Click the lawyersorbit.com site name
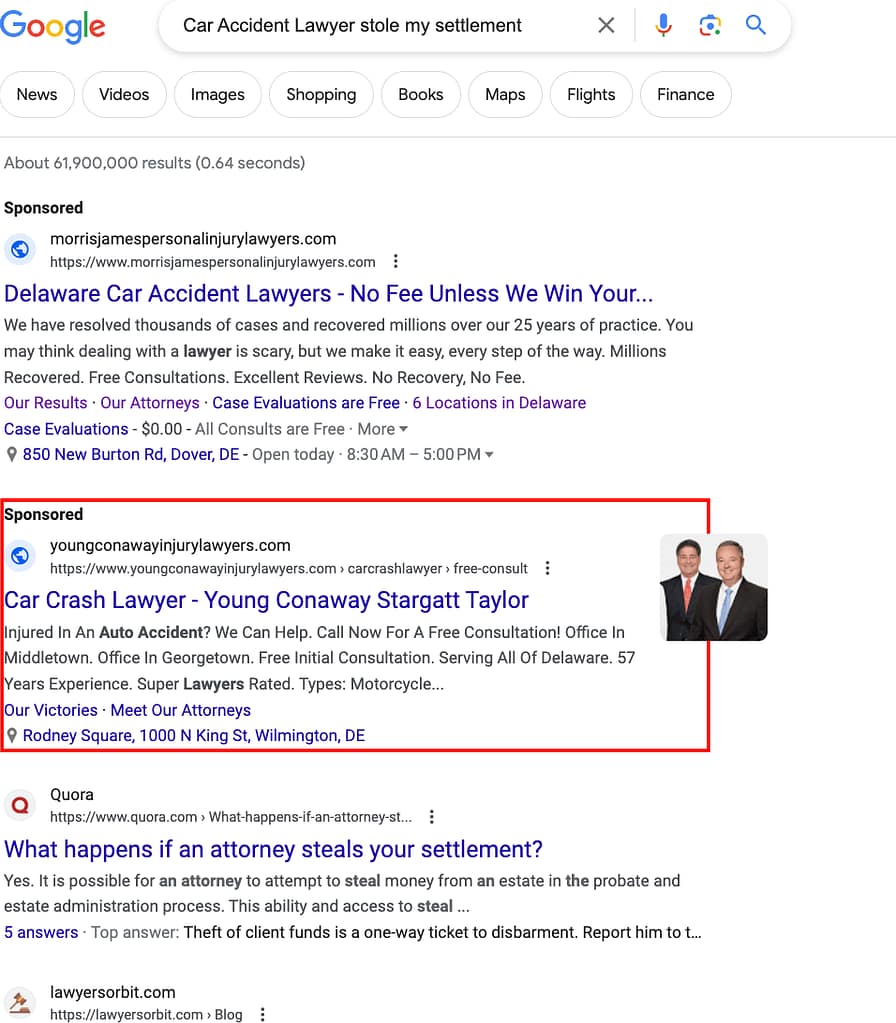896x1023 pixels. click(x=113, y=992)
